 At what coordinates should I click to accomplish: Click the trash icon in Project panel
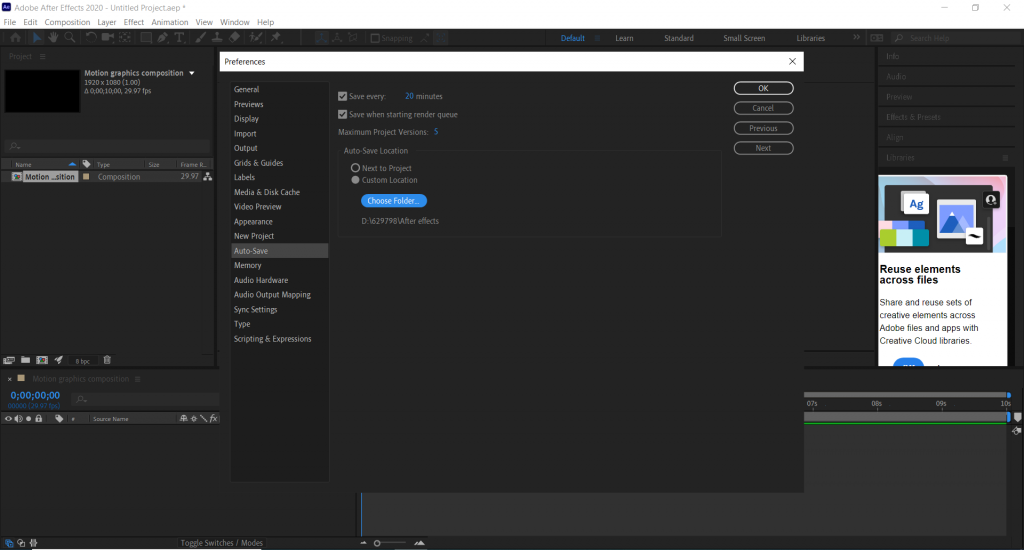107,360
